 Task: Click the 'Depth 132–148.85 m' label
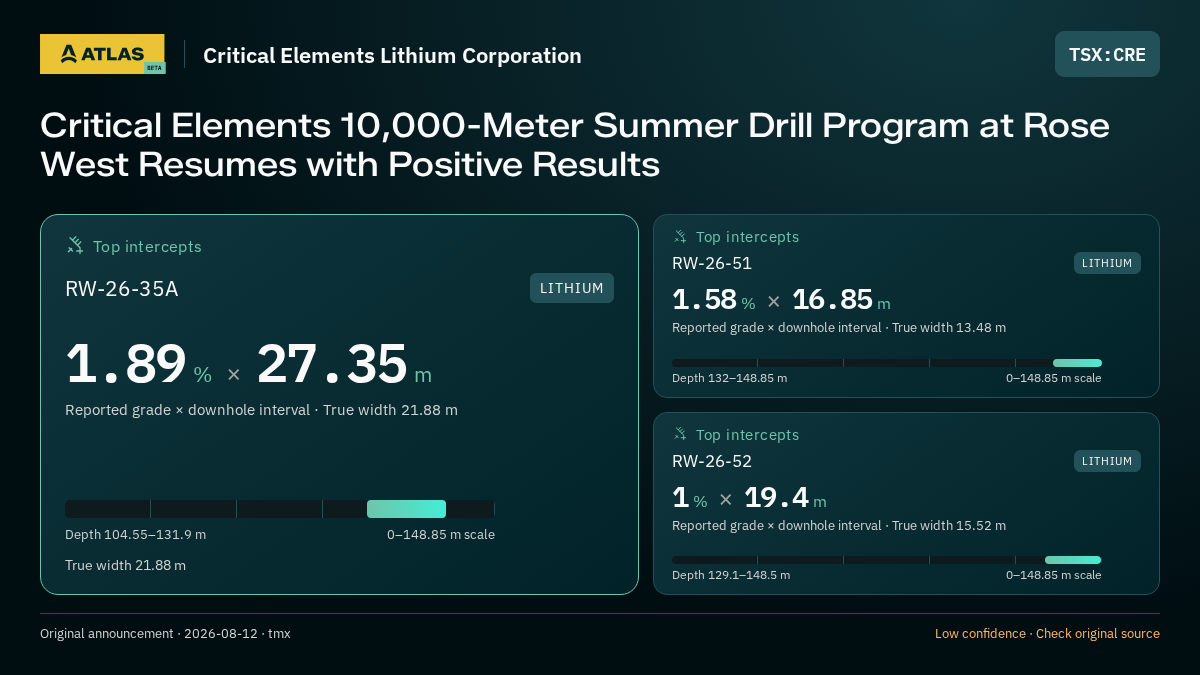pyautogui.click(x=729, y=378)
